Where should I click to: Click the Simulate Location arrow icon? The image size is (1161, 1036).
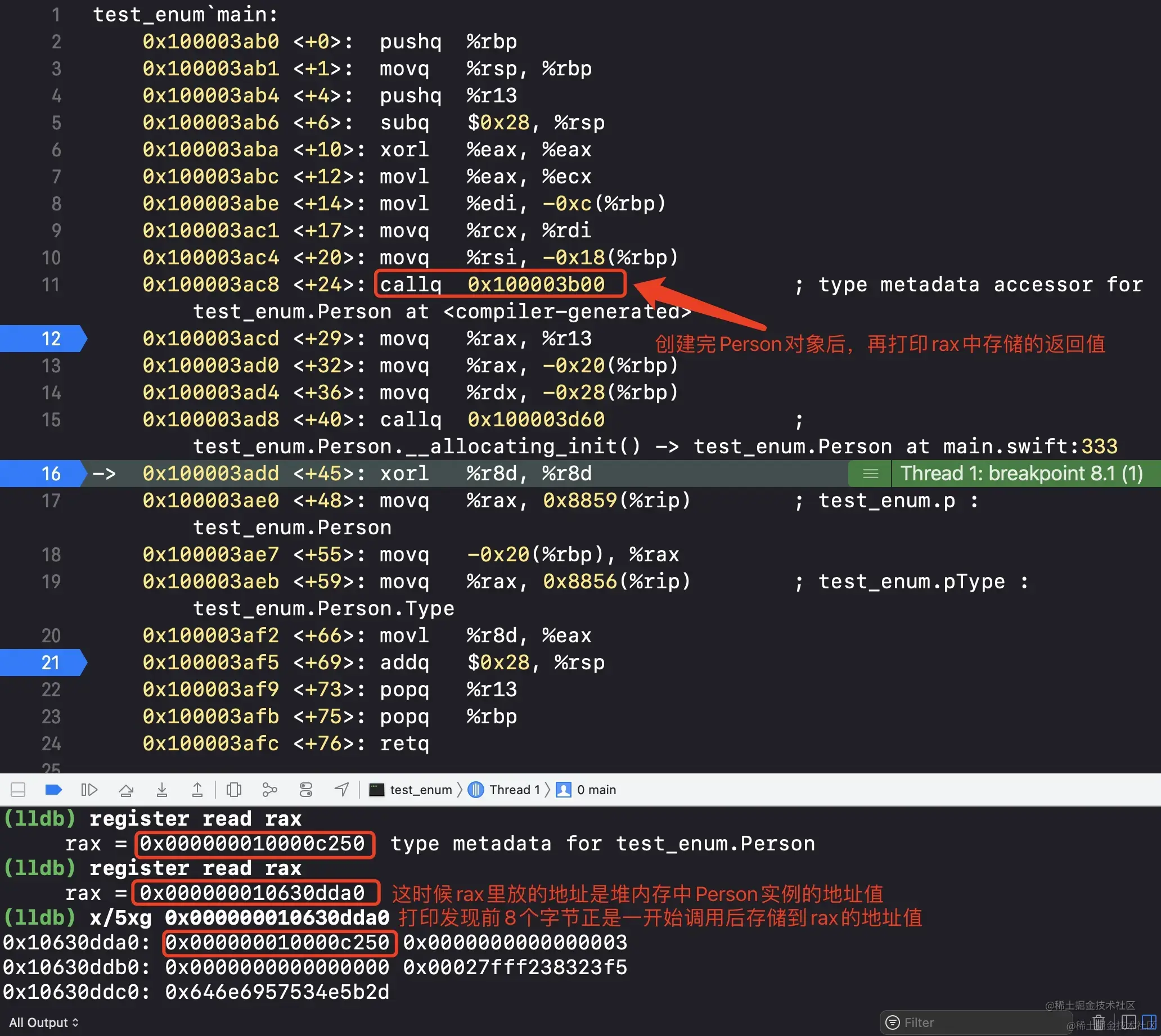point(341,790)
